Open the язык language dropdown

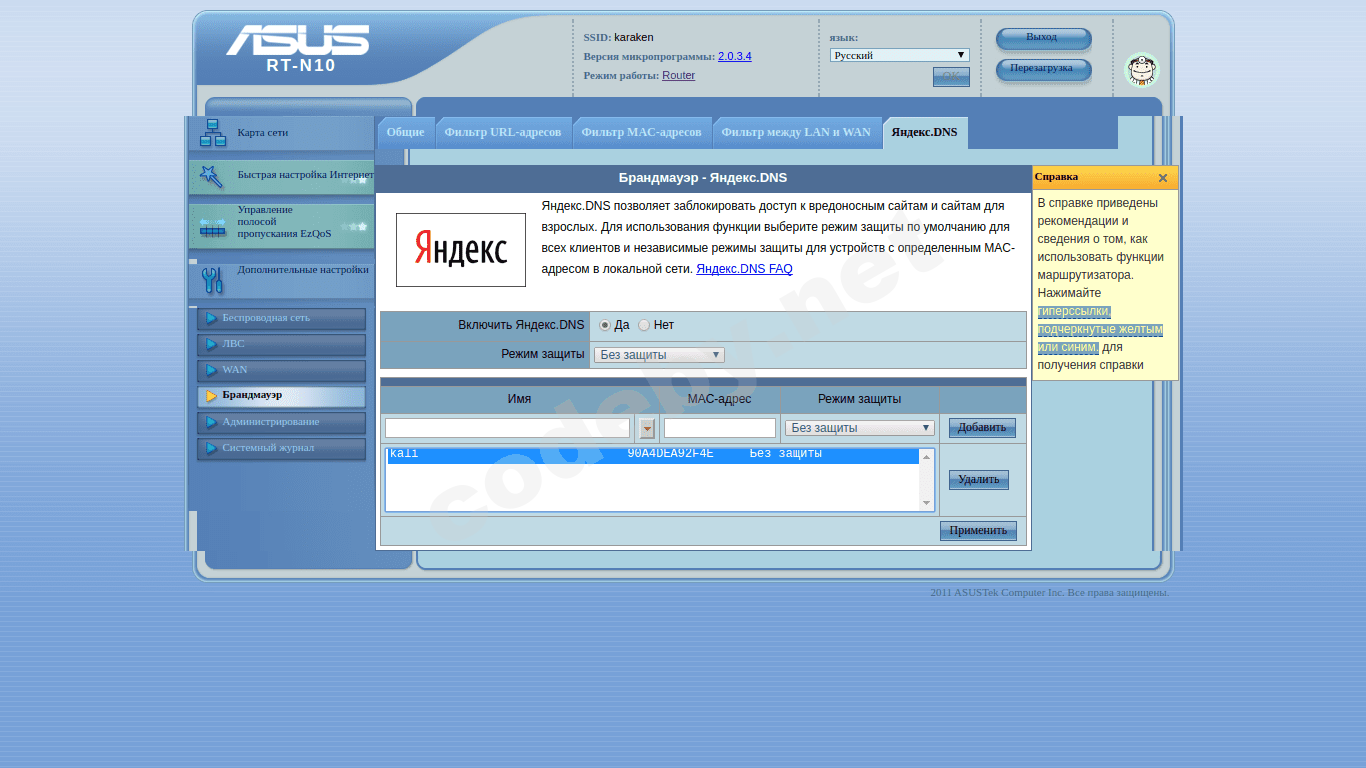point(900,55)
